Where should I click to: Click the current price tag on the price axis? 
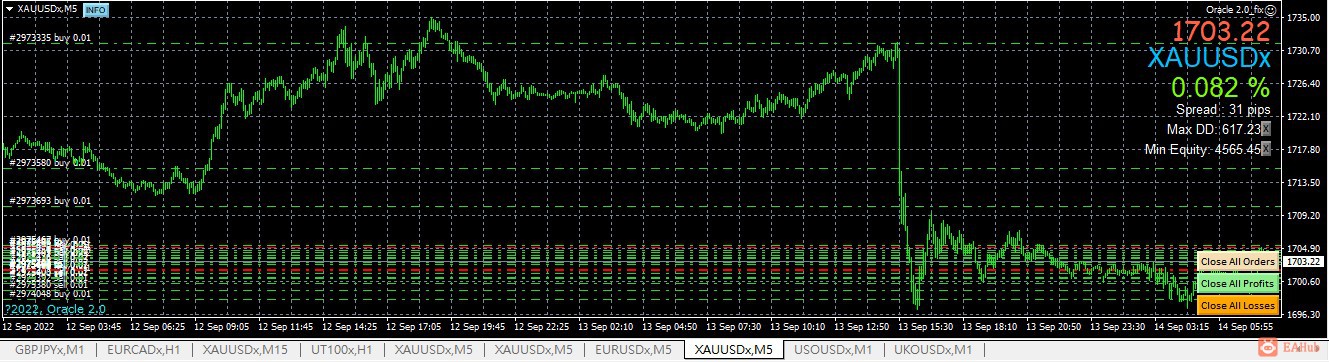click(x=1304, y=261)
